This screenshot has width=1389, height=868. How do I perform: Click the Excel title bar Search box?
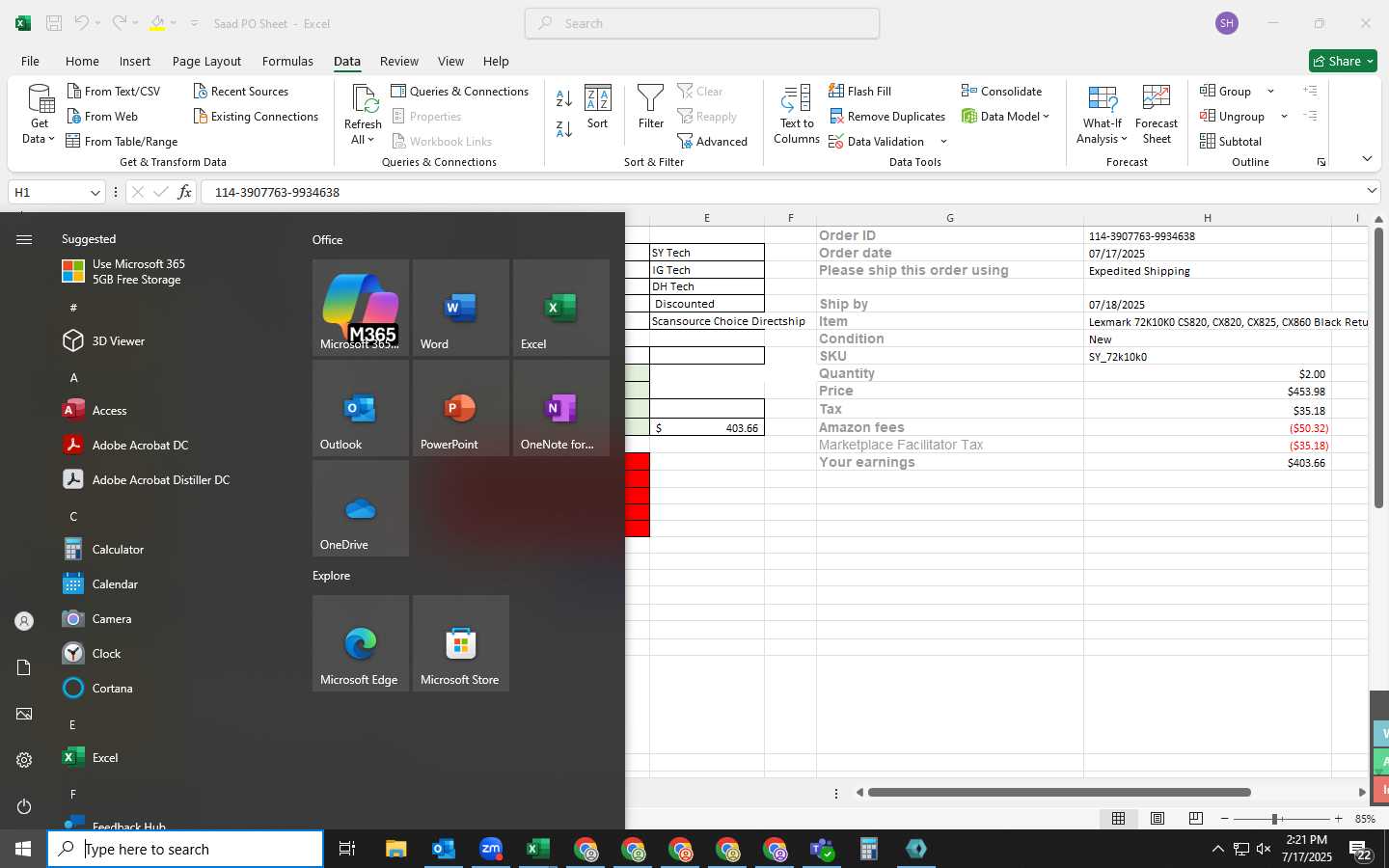pyautogui.click(x=702, y=23)
